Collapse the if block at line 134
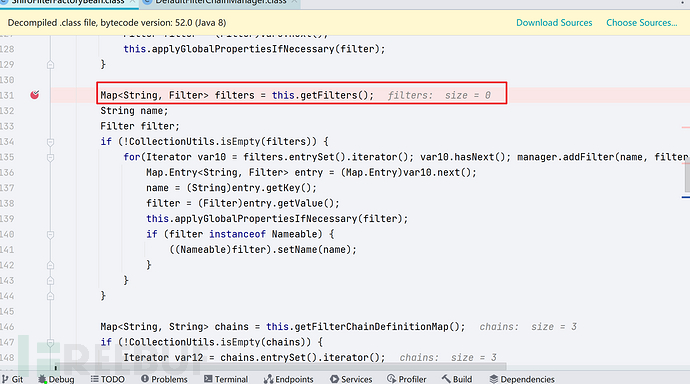Viewport: 690px width, 384px height. [51, 142]
